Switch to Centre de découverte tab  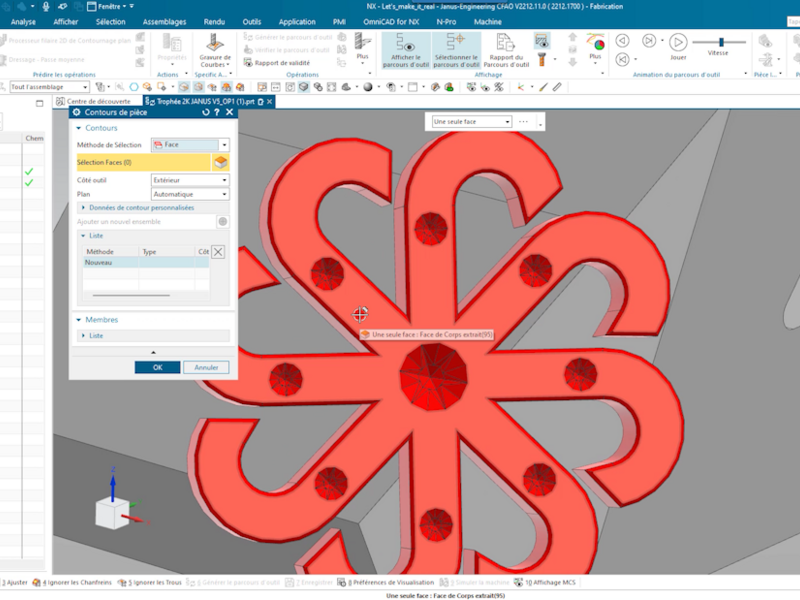click(x=93, y=102)
